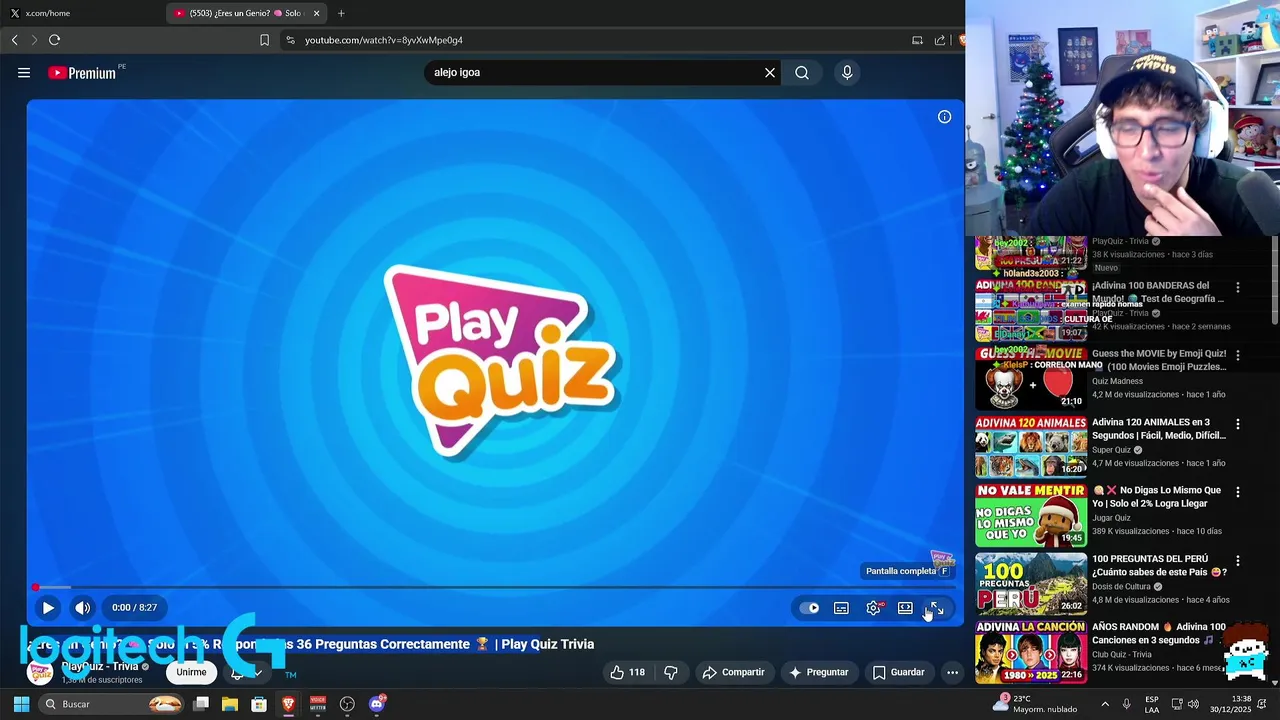1280x720 pixels.
Task: Like the video with thumbs up
Action: click(x=628, y=672)
